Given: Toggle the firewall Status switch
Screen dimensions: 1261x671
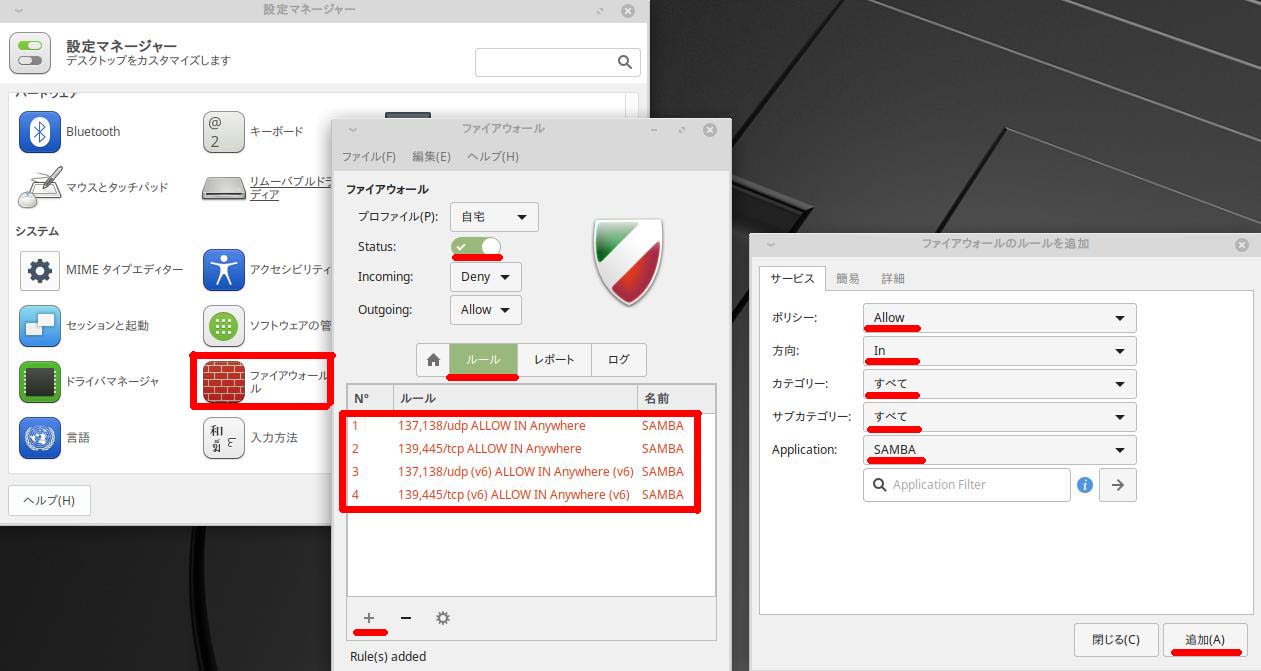Looking at the screenshot, I should tap(476, 246).
